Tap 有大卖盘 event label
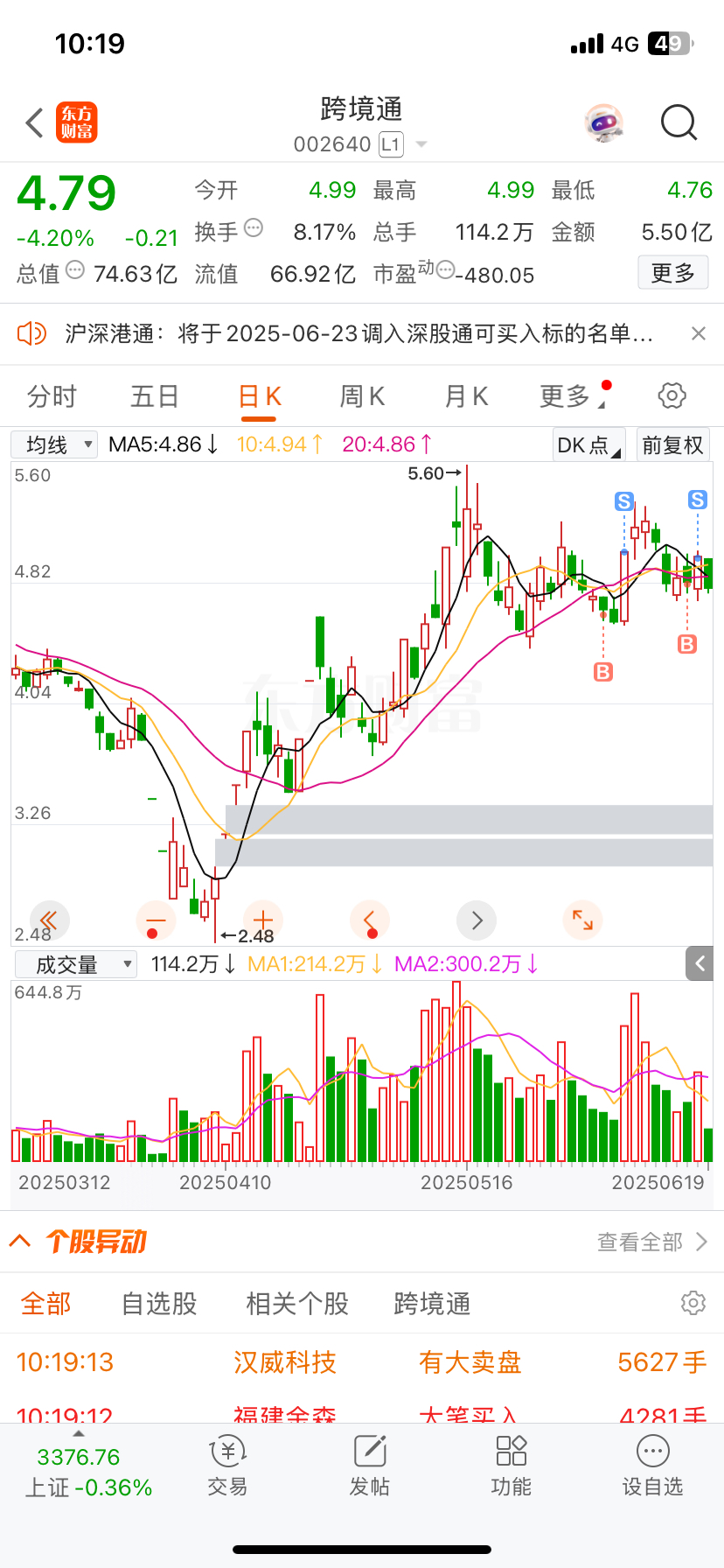Screen dimensions: 724x1568 pos(470,1361)
